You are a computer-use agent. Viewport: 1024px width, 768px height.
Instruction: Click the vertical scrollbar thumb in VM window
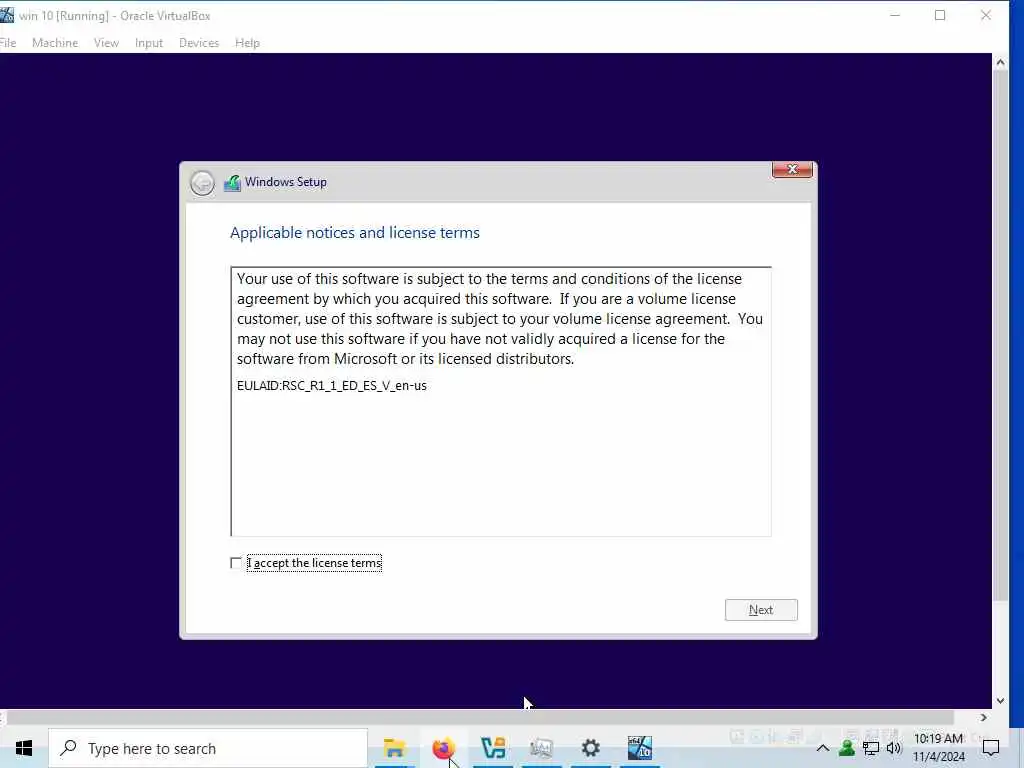point(1000,335)
